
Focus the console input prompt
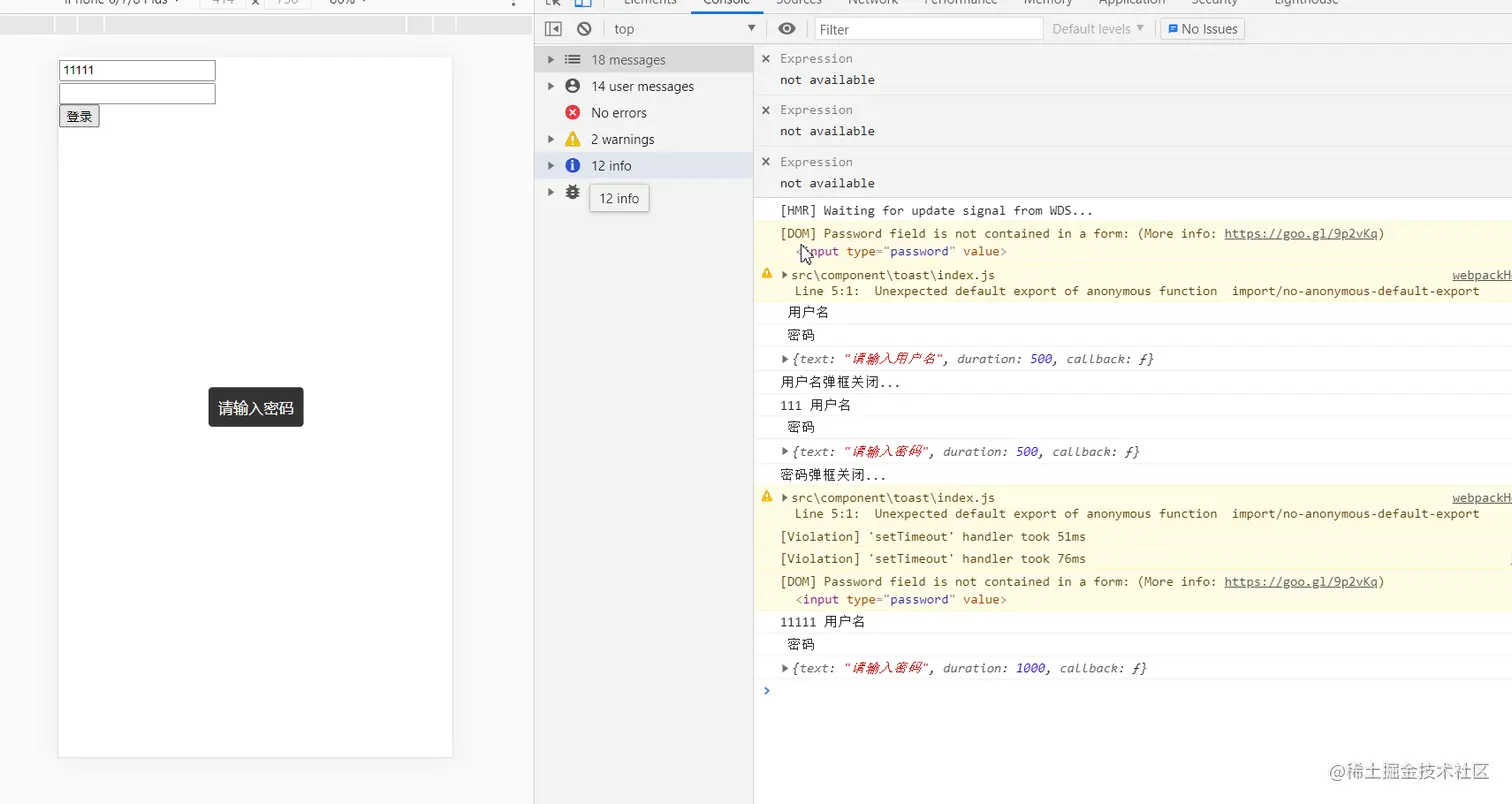click(x=1138, y=691)
